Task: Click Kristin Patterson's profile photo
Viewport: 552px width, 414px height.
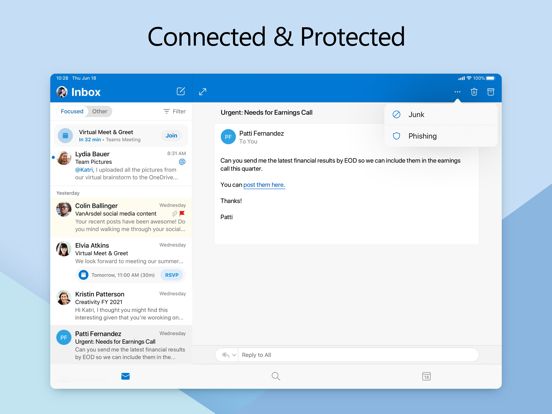Action: coord(64,298)
